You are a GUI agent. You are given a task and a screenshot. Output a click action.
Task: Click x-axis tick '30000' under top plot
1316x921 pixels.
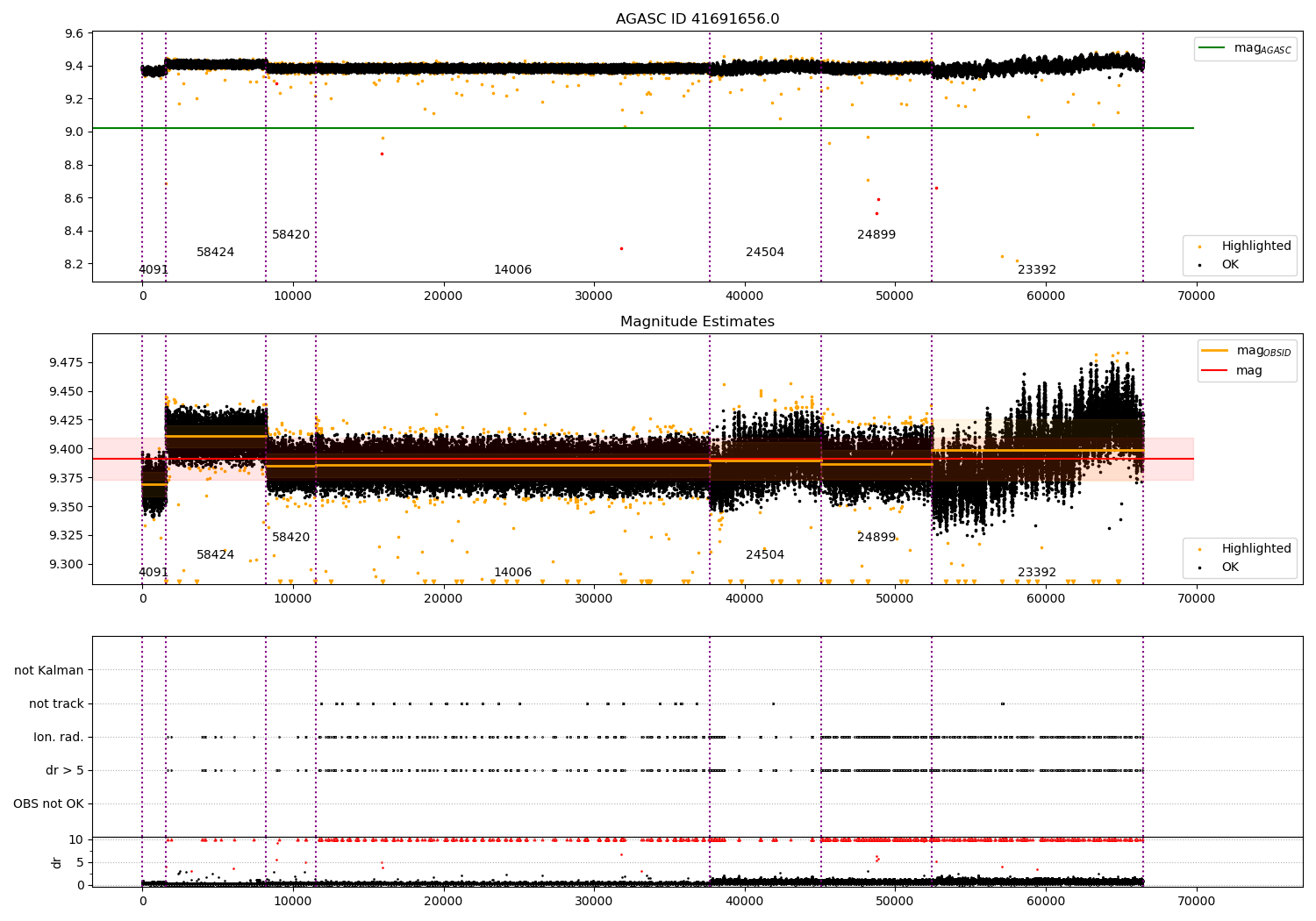[594, 296]
